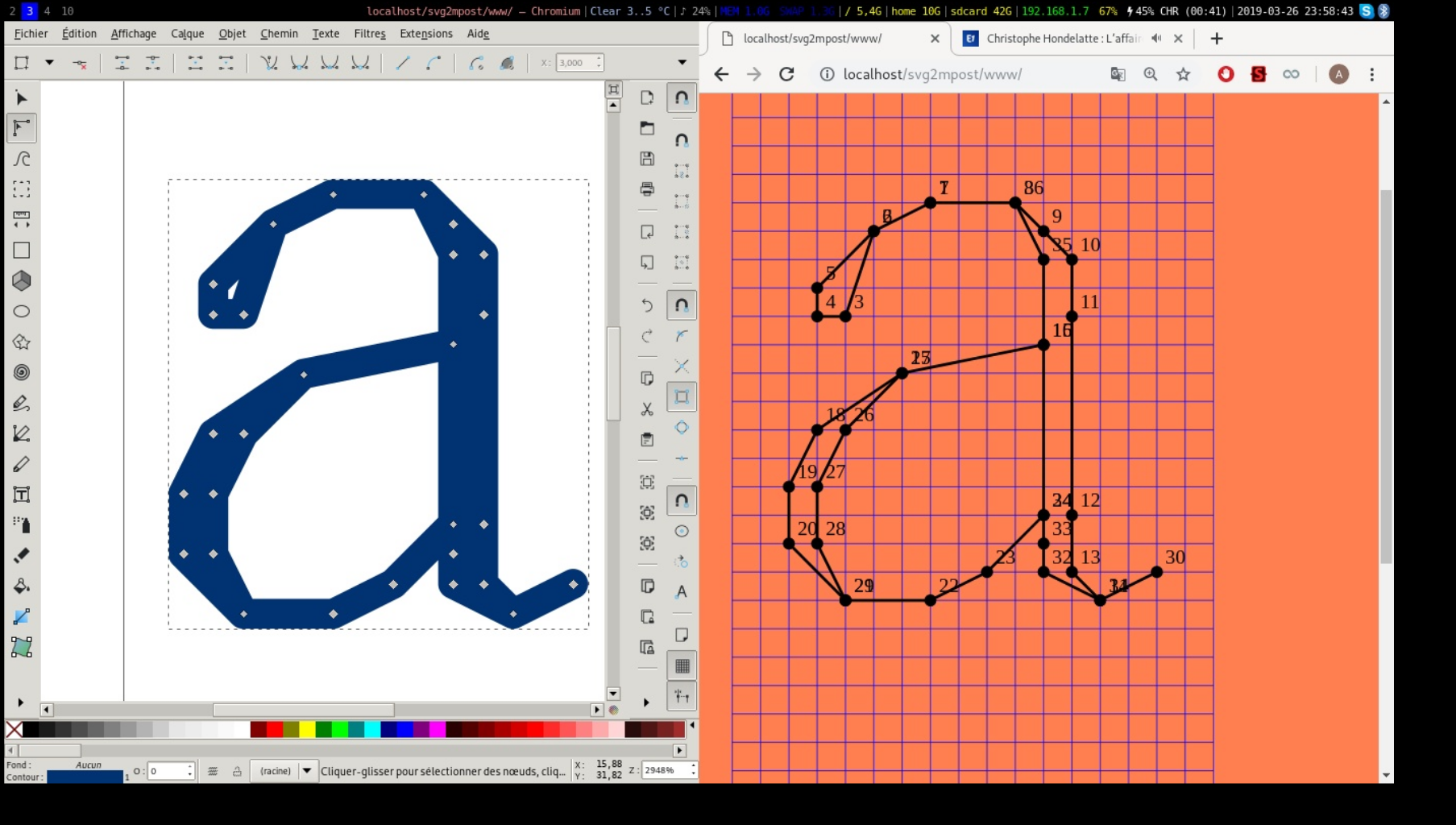Choose the Text tool in the toolbox
The image size is (1456, 825).
[x=22, y=495]
